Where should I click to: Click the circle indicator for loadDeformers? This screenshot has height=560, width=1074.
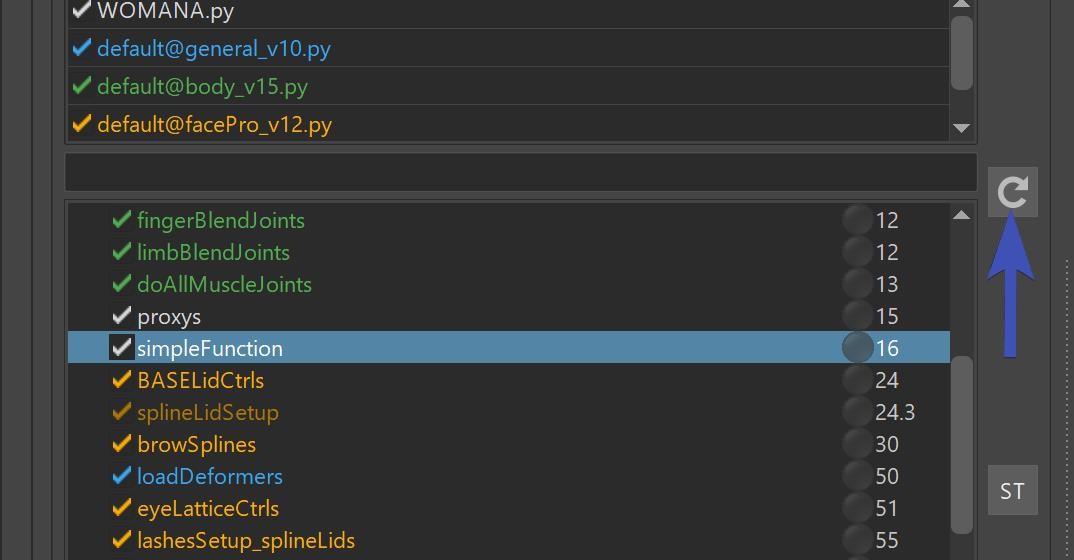tap(858, 476)
